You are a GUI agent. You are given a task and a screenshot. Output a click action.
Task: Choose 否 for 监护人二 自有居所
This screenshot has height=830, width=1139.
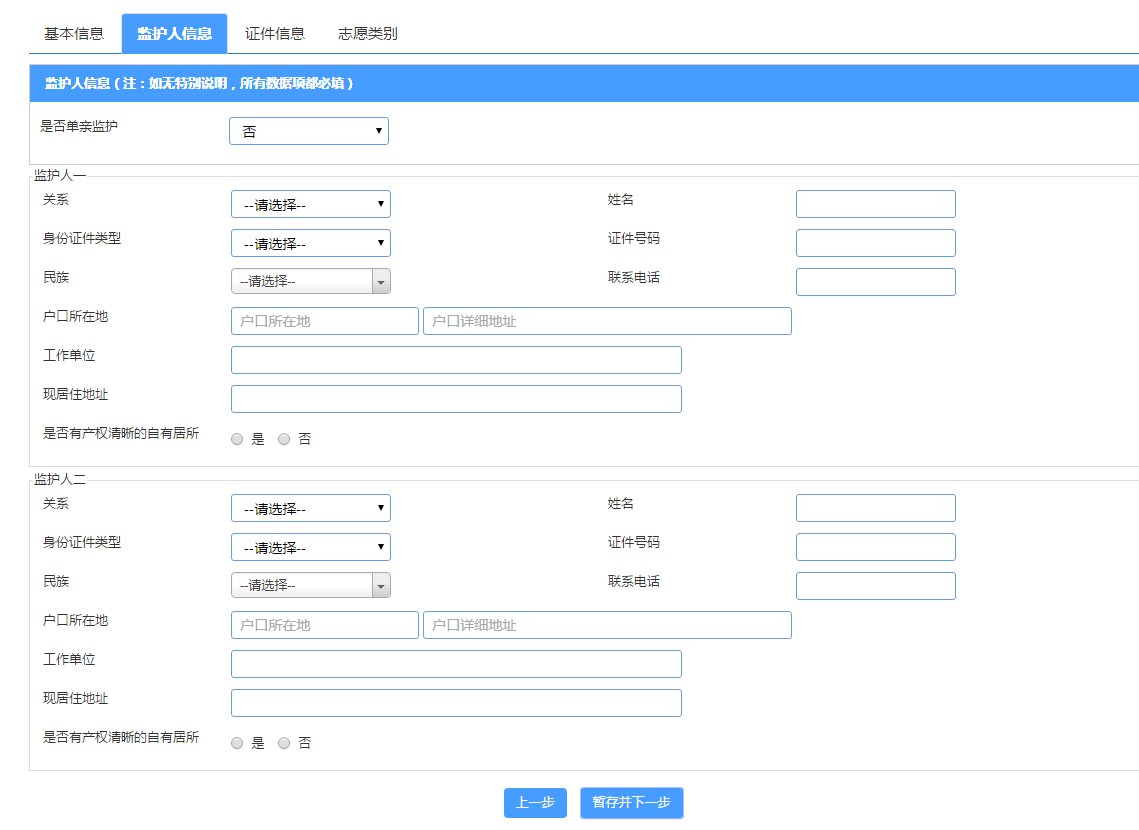(x=284, y=743)
